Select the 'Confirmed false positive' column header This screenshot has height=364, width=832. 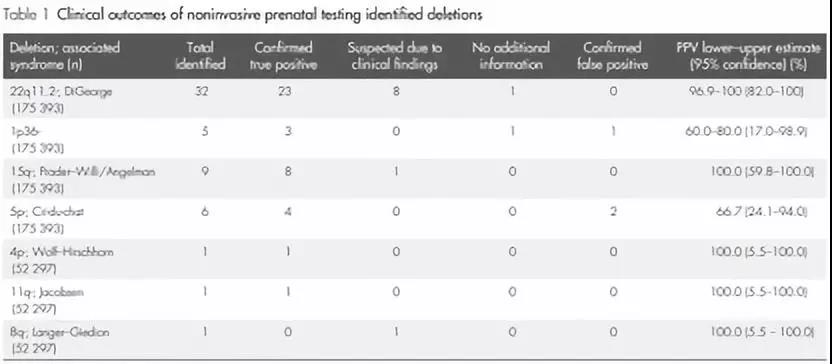click(612, 56)
